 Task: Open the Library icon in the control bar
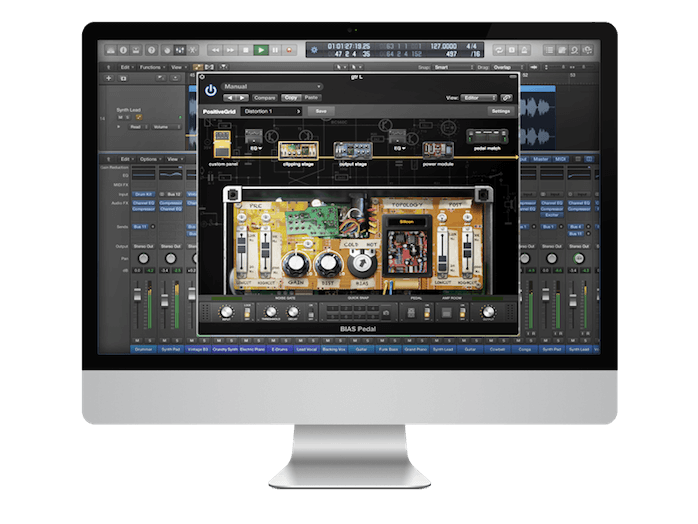pyautogui.click(x=110, y=50)
